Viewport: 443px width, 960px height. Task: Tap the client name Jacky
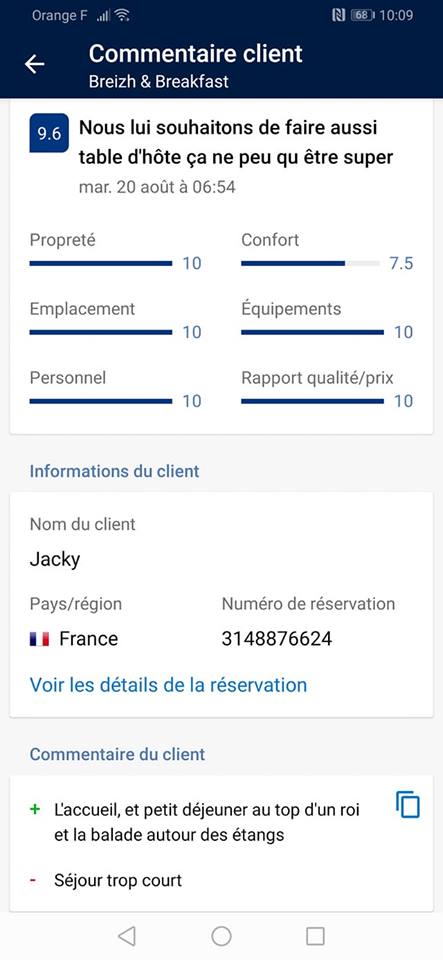[x=54, y=560]
